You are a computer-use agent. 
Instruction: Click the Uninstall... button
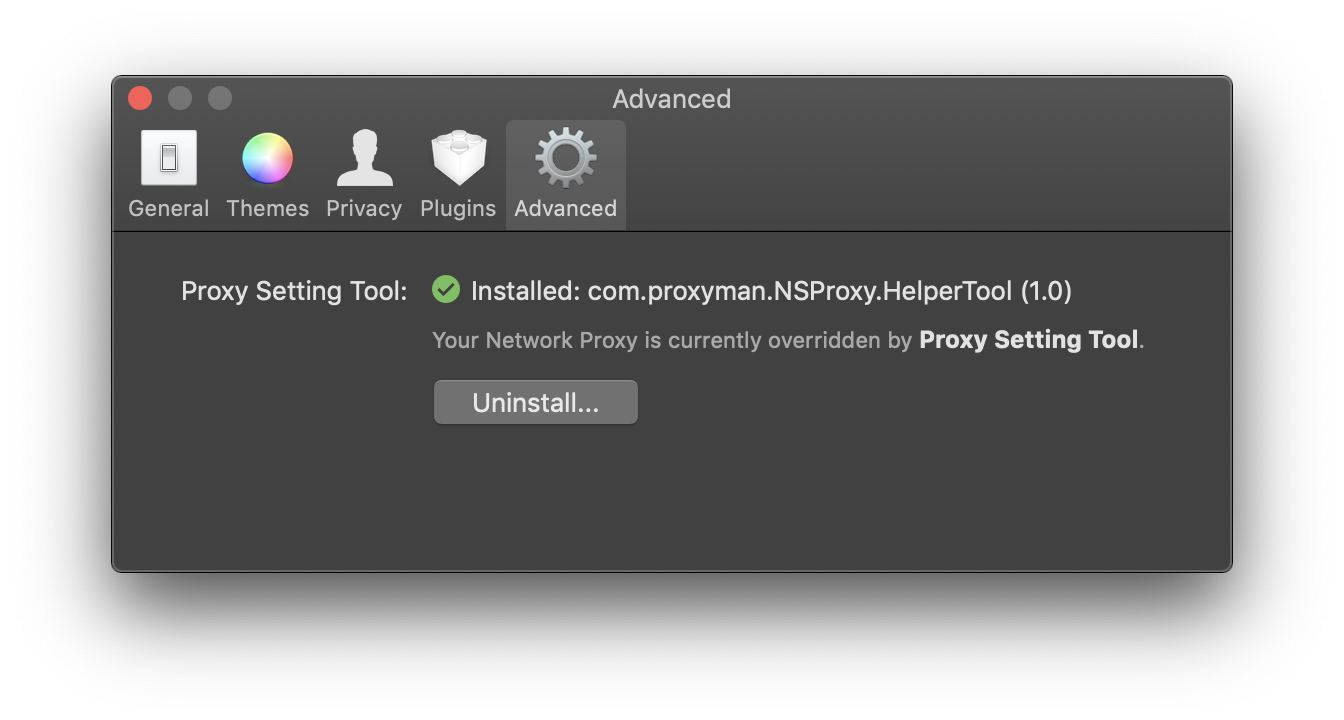pos(536,403)
